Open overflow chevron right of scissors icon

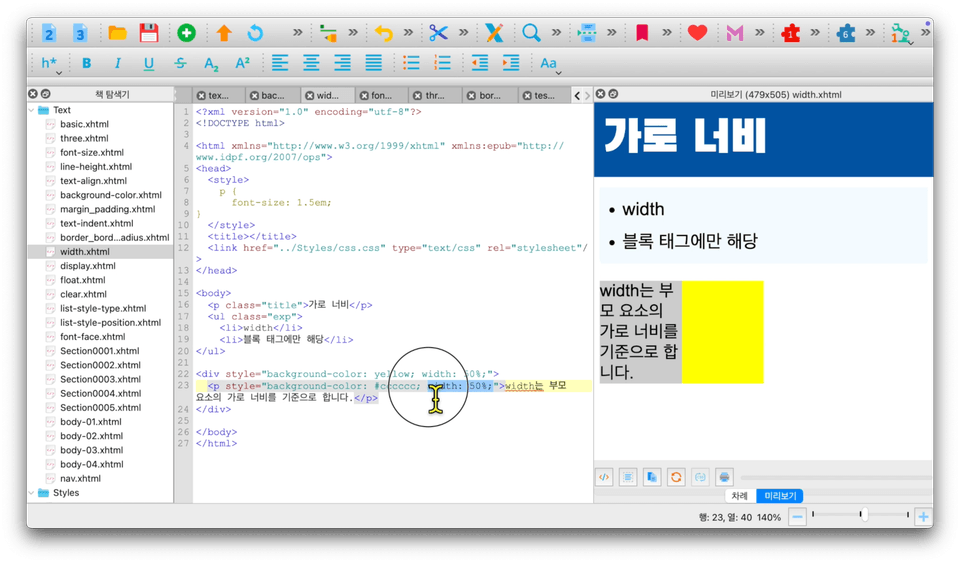pyautogui.click(x=463, y=32)
